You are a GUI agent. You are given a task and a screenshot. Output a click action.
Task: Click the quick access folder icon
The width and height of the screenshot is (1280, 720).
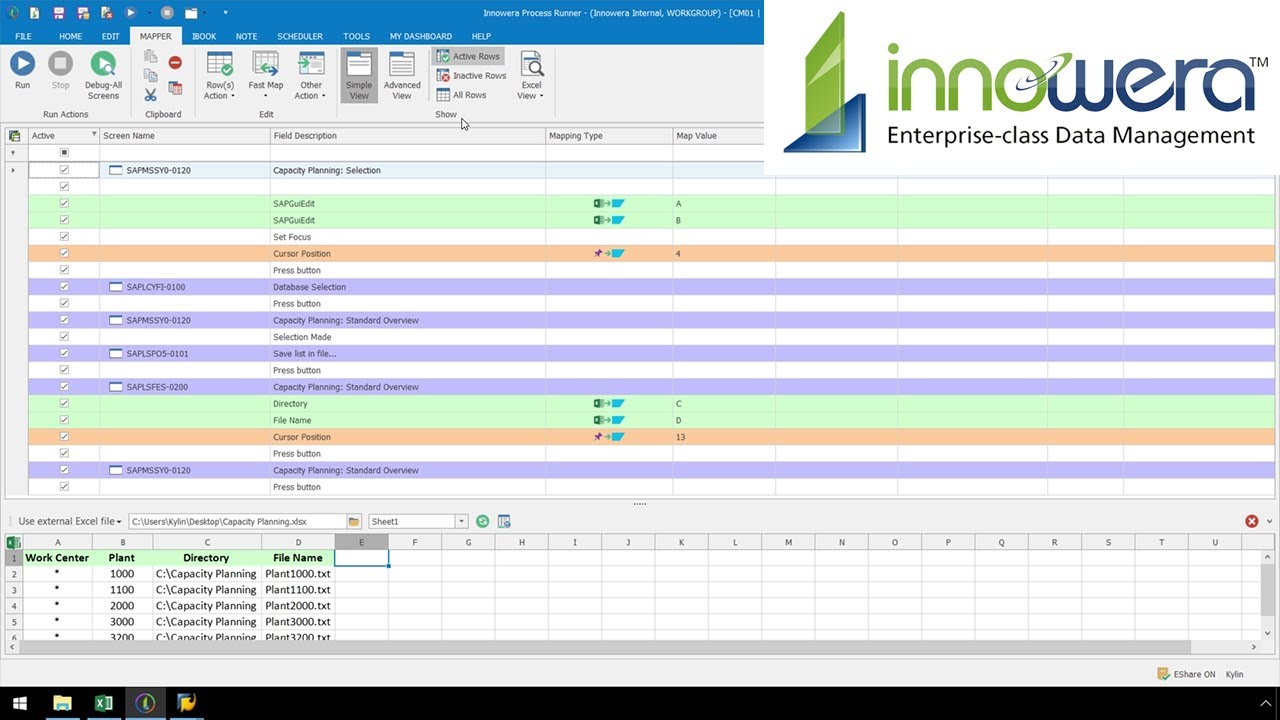(191, 13)
